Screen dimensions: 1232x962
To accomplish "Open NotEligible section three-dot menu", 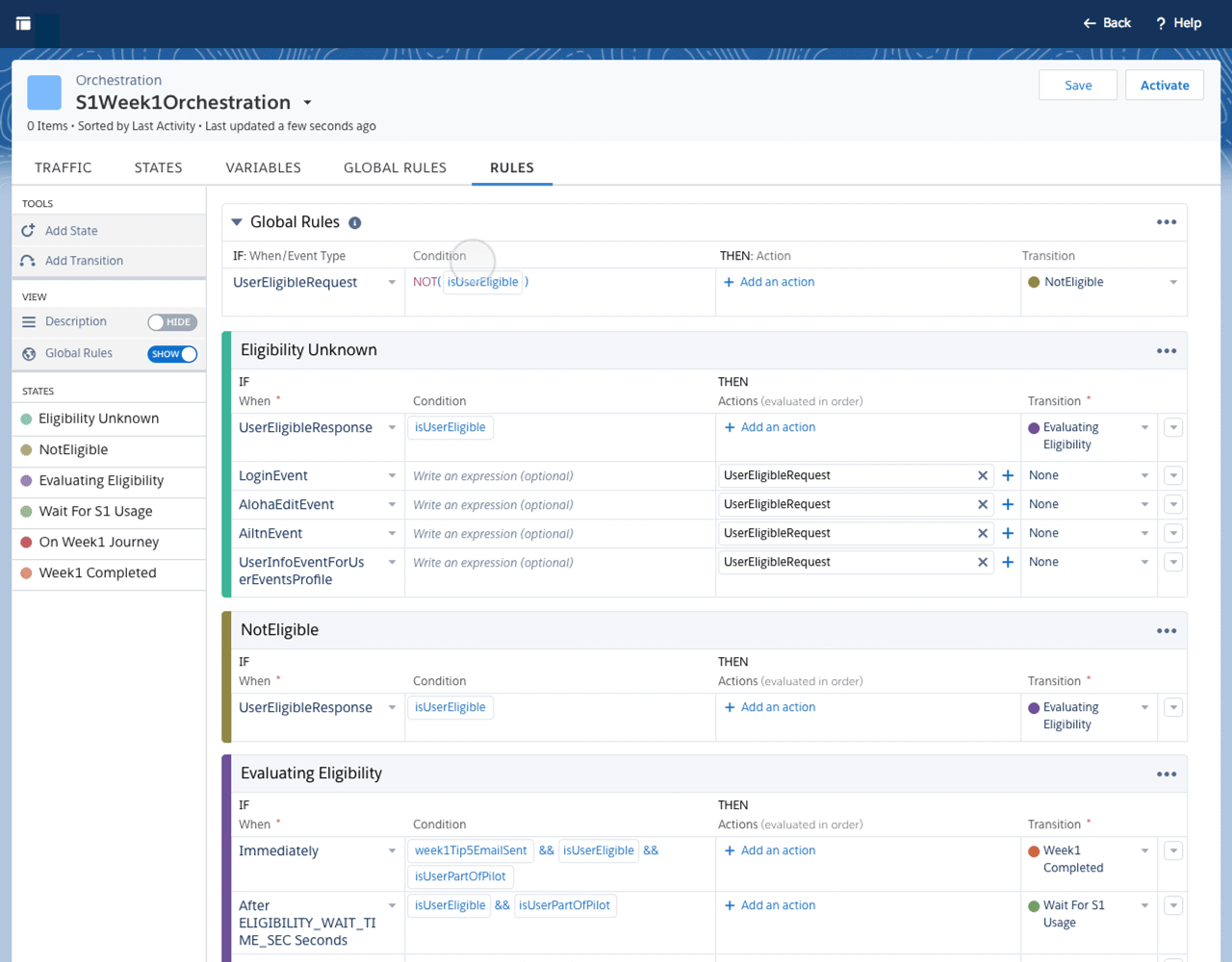I will click(1167, 631).
